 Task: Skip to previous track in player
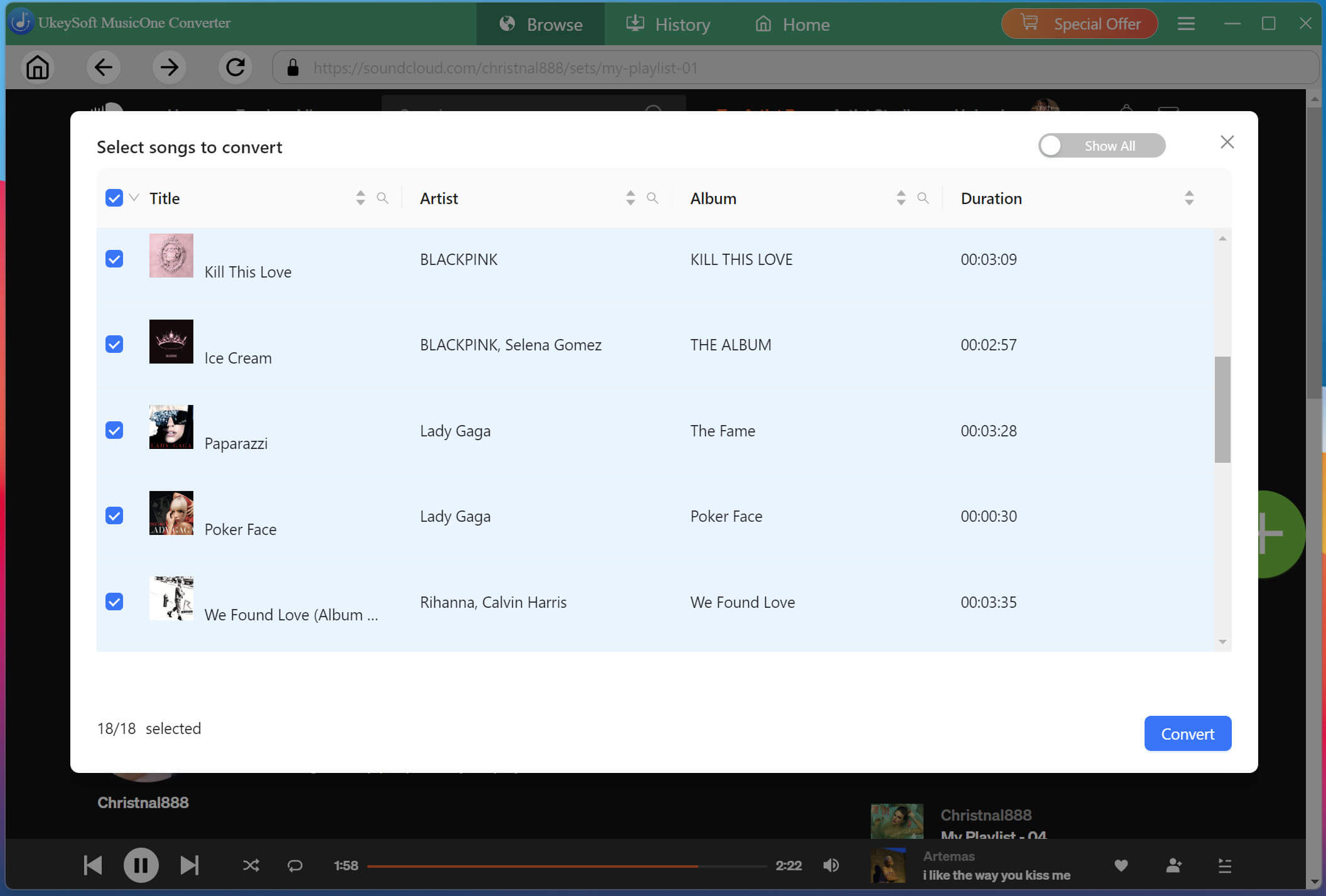click(x=93, y=865)
